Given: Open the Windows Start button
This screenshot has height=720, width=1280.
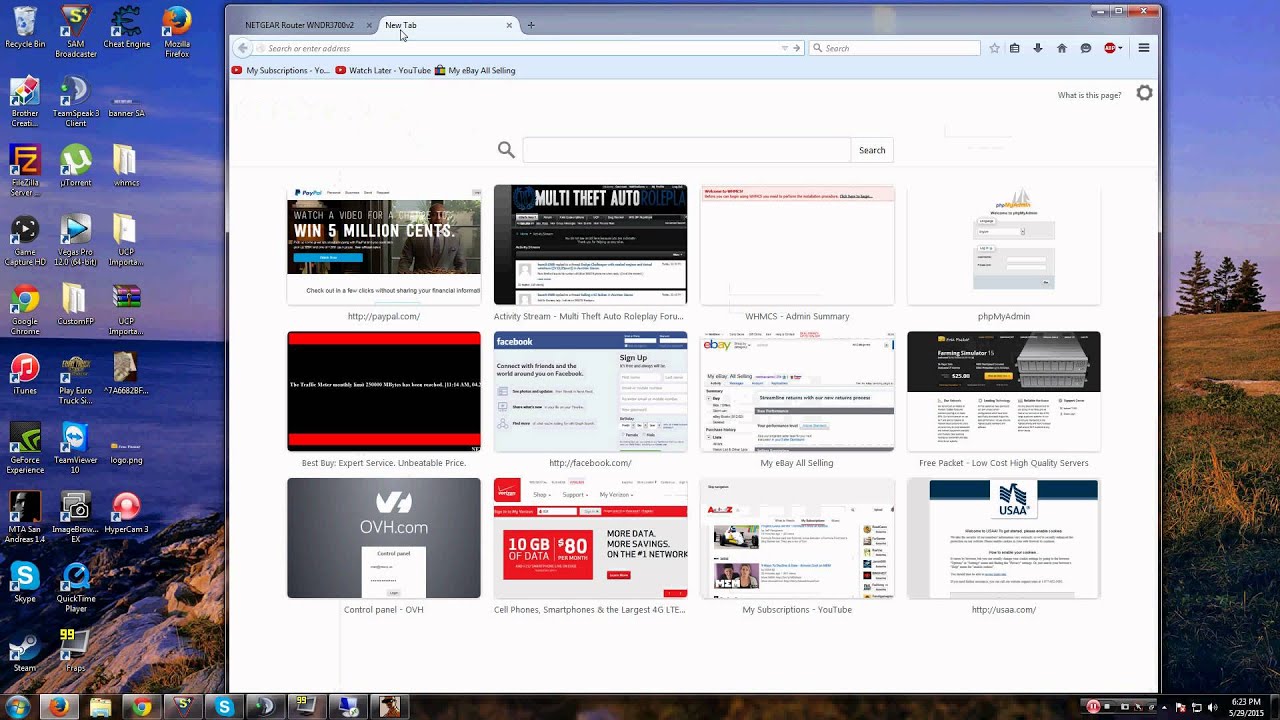Looking at the screenshot, I should click(18, 706).
